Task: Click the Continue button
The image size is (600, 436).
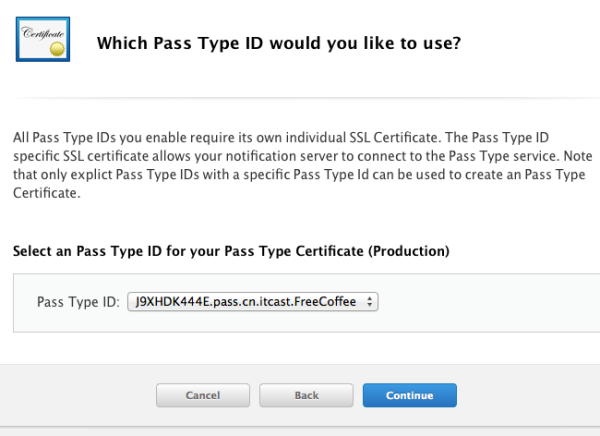Action: pos(409,395)
